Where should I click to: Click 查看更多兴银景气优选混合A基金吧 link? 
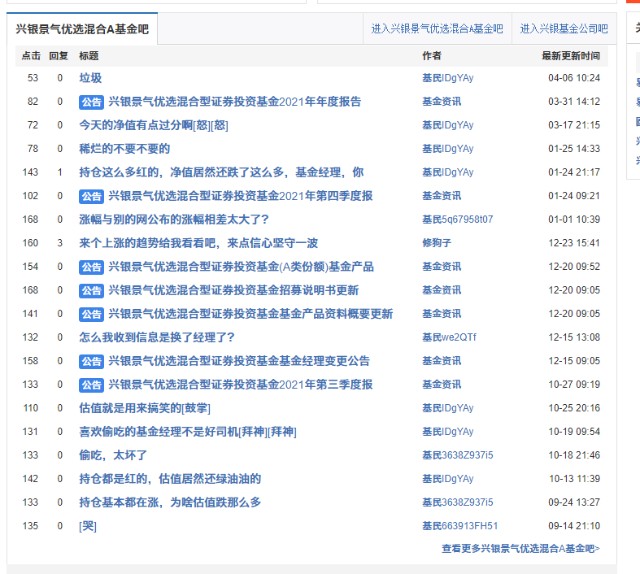point(521,549)
